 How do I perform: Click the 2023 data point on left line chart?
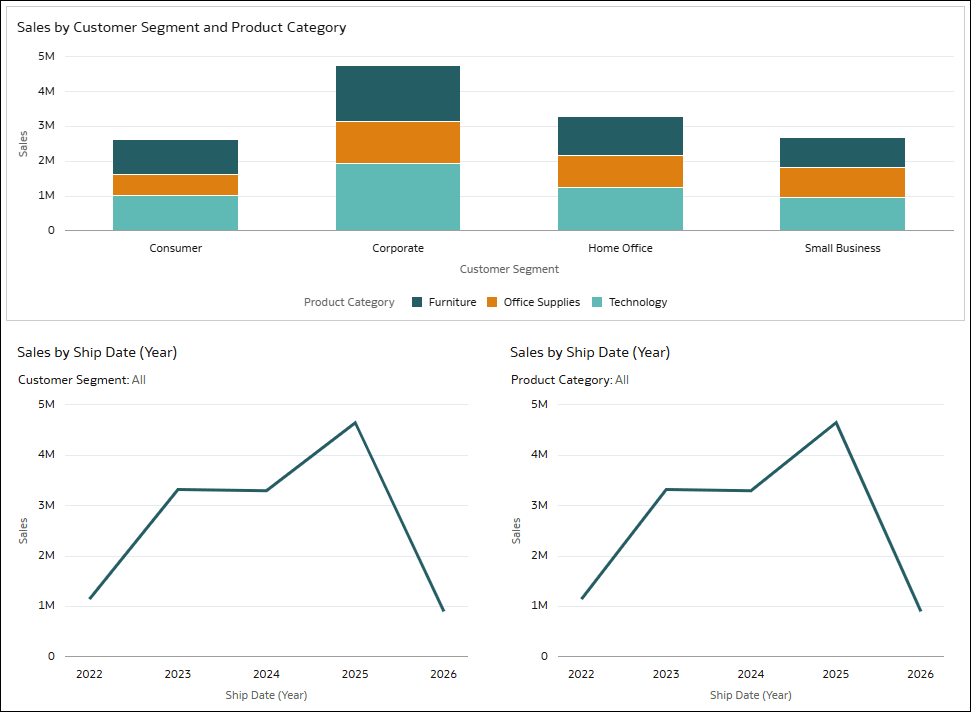click(178, 489)
